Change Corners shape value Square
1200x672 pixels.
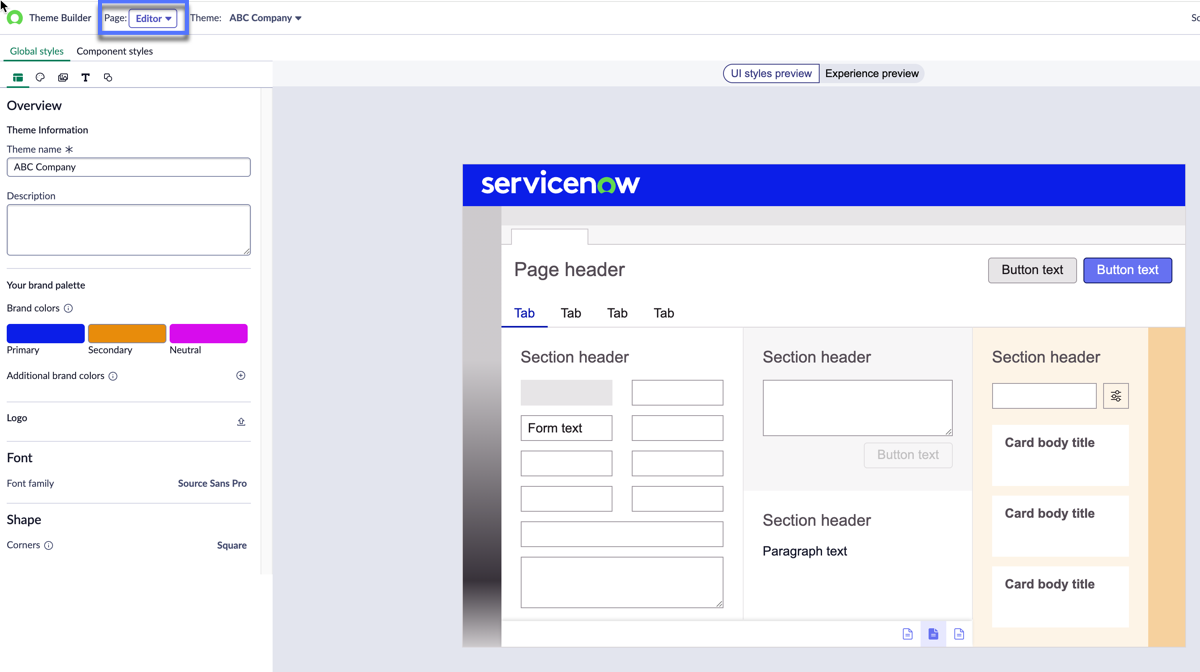(x=232, y=545)
